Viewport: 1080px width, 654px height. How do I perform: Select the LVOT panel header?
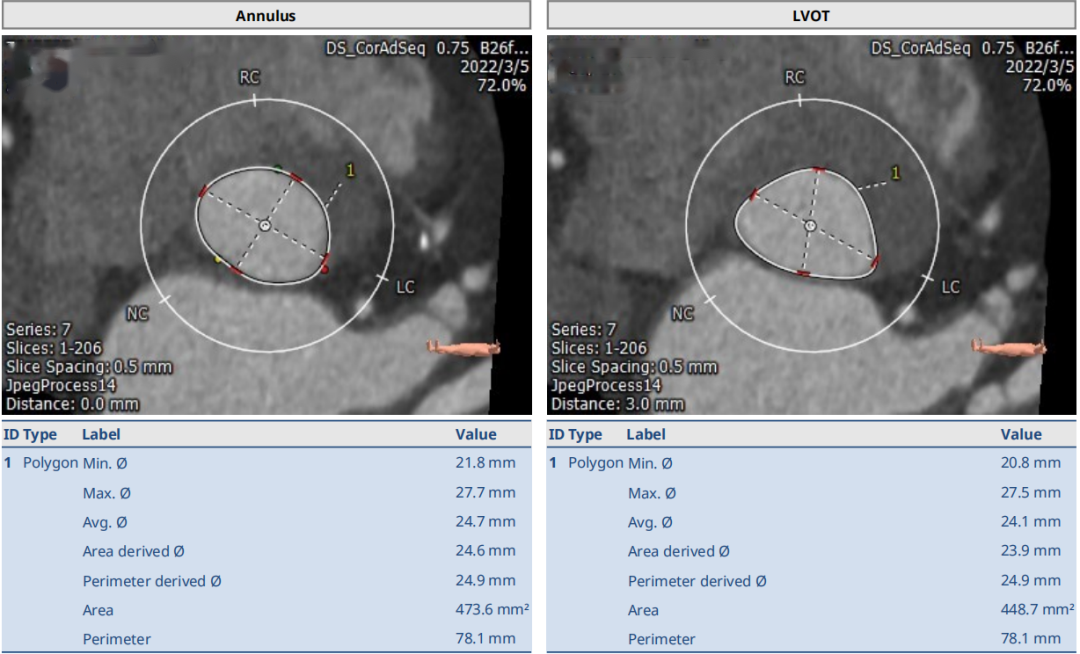click(811, 16)
